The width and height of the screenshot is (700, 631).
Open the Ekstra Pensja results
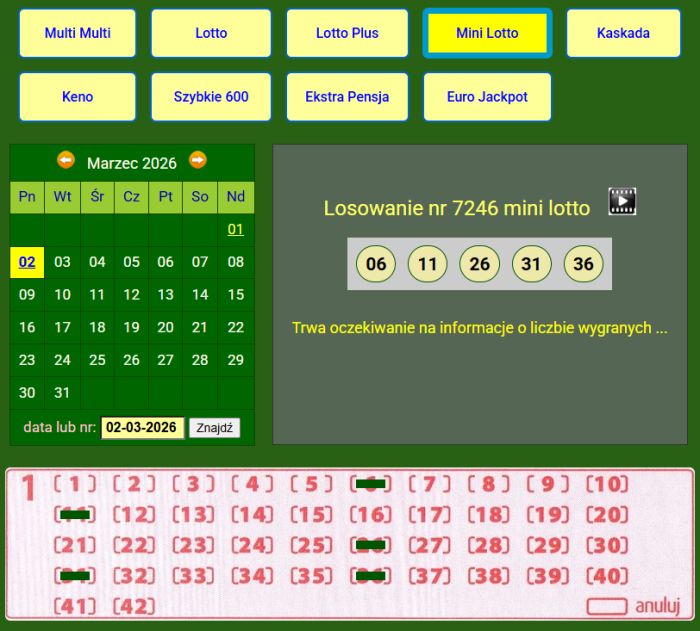tap(347, 97)
